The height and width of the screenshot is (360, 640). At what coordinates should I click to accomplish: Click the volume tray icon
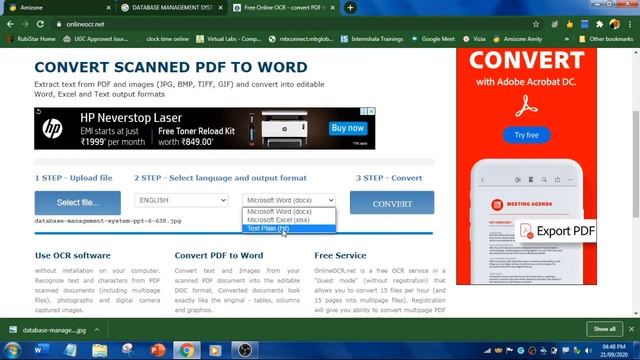tap(588, 351)
